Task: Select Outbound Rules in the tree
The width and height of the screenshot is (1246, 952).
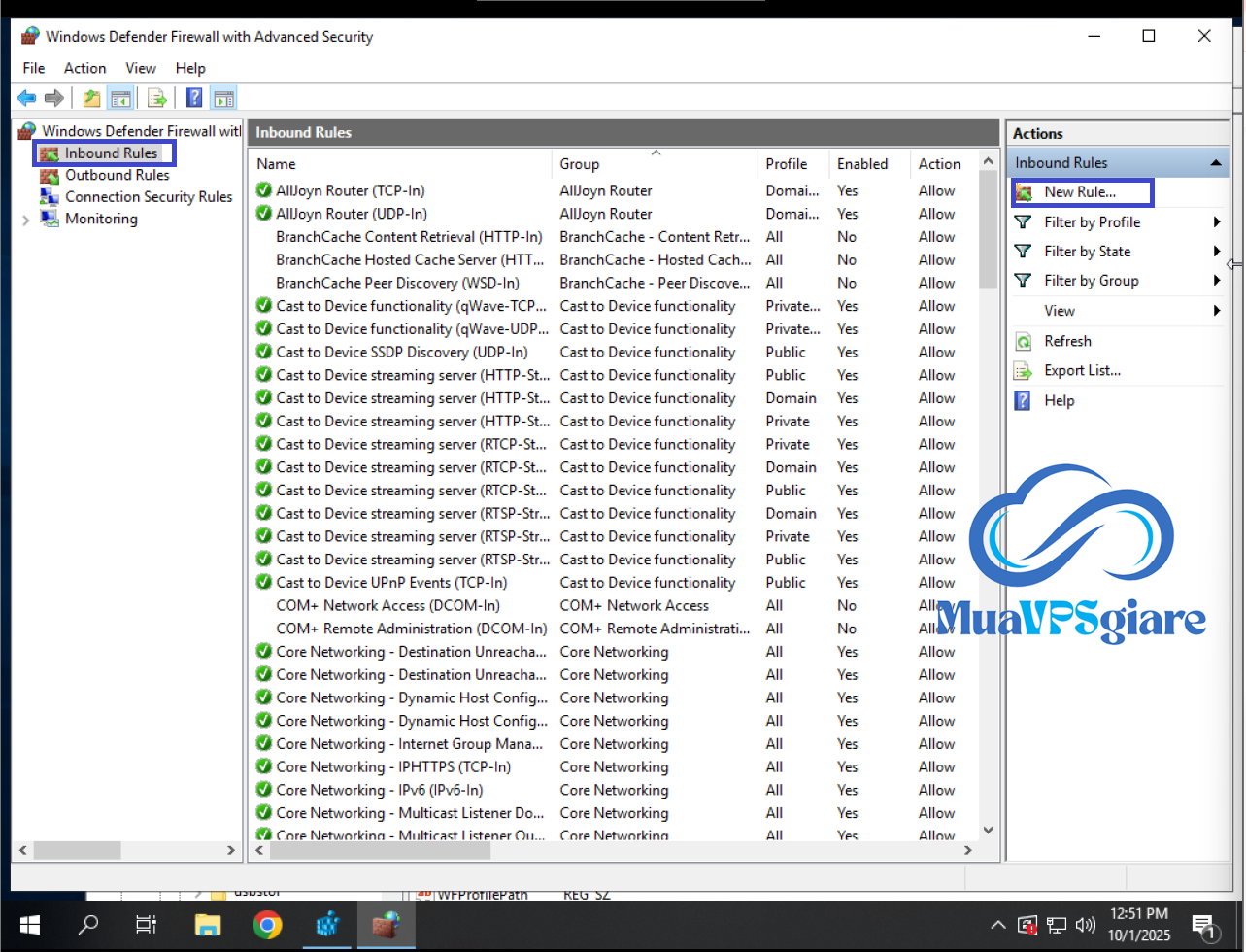Action: pos(117,175)
